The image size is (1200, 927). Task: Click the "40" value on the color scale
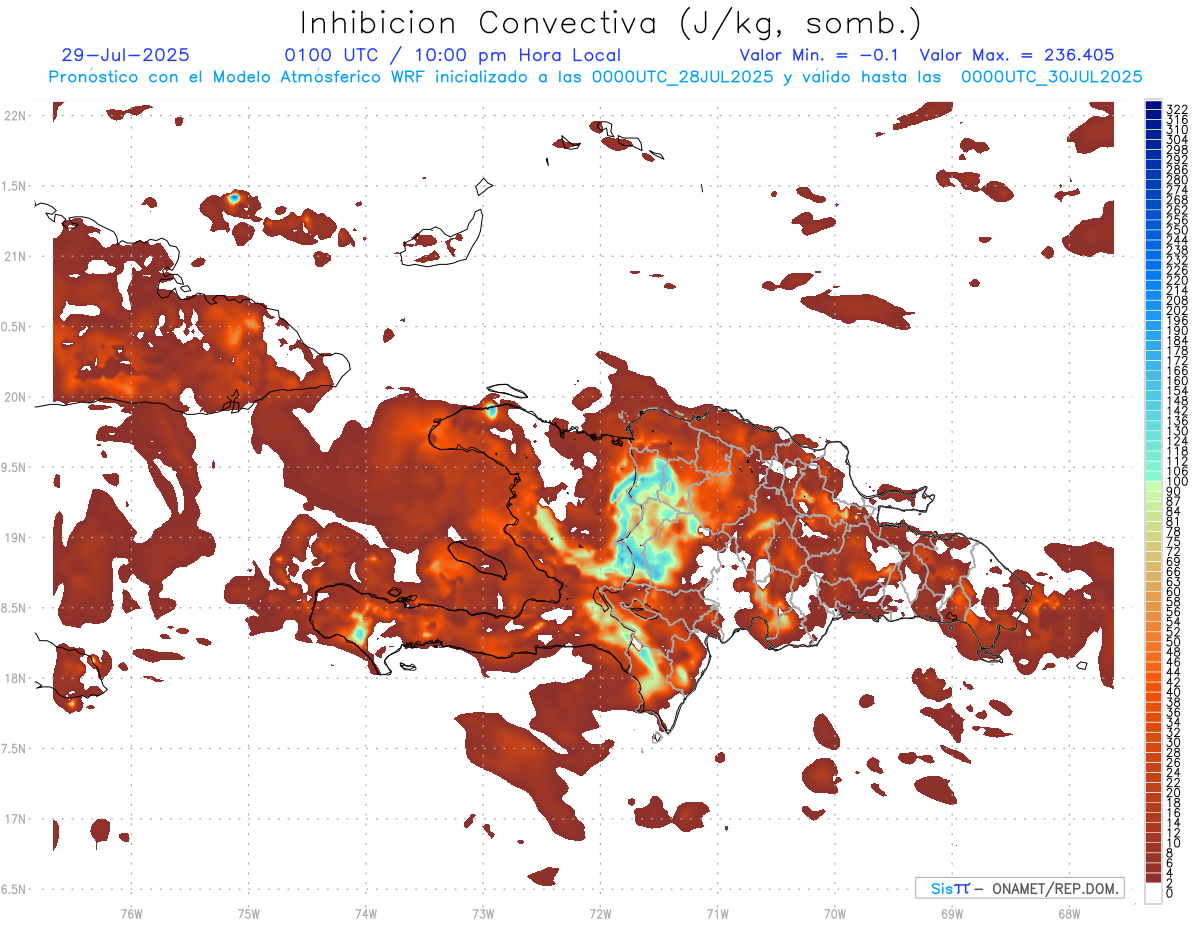click(x=1174, y=693)
